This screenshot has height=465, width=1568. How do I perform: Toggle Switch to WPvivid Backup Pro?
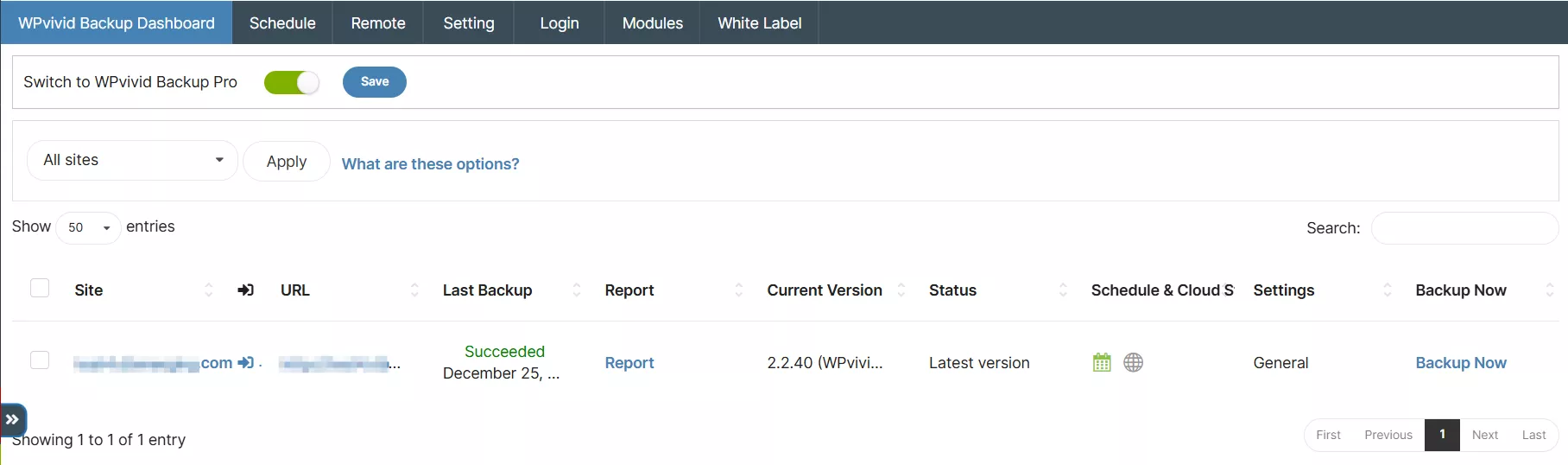tap(292, 82)
